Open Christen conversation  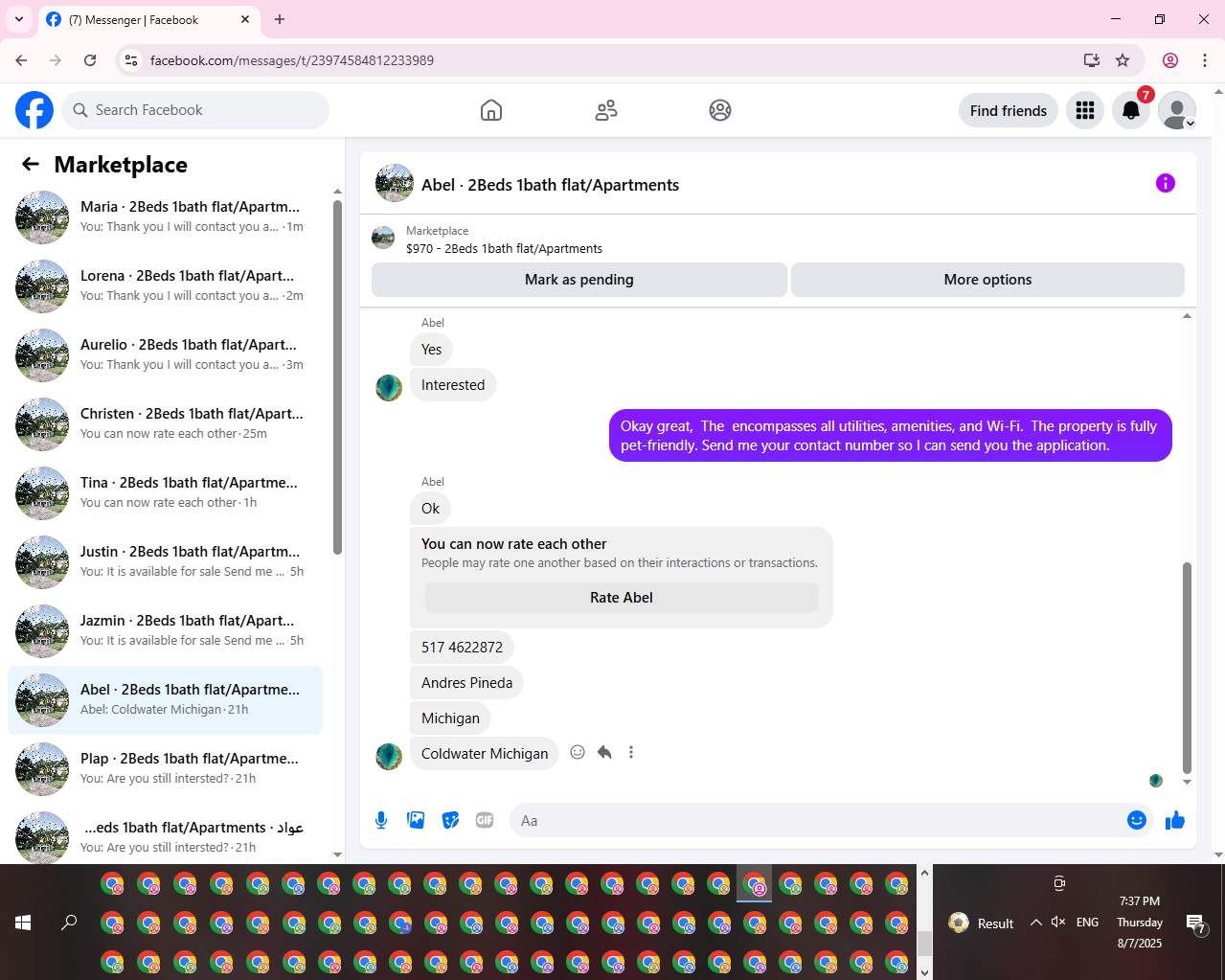[165, 424]
